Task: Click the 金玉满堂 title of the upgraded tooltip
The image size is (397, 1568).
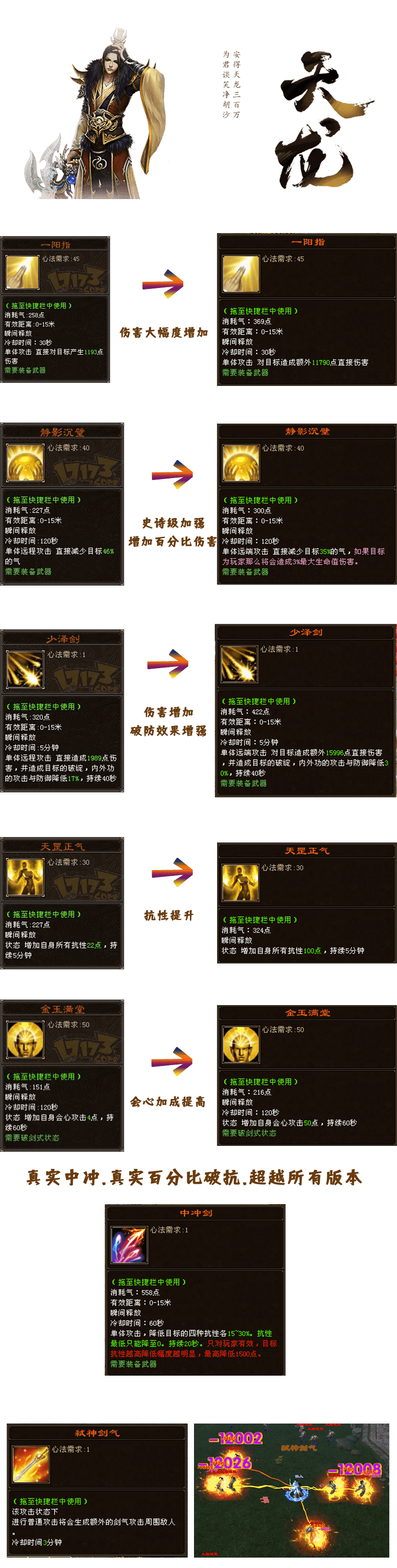Action: 307,1012
